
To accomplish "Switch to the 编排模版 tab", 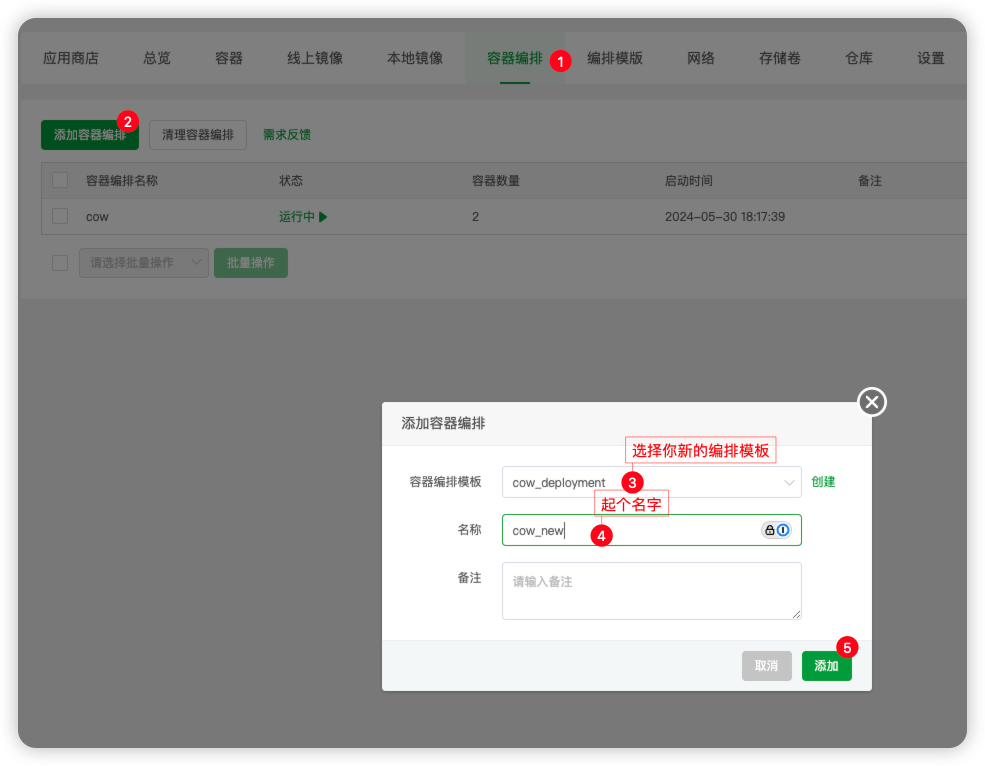I will click(x=614, y=58).
